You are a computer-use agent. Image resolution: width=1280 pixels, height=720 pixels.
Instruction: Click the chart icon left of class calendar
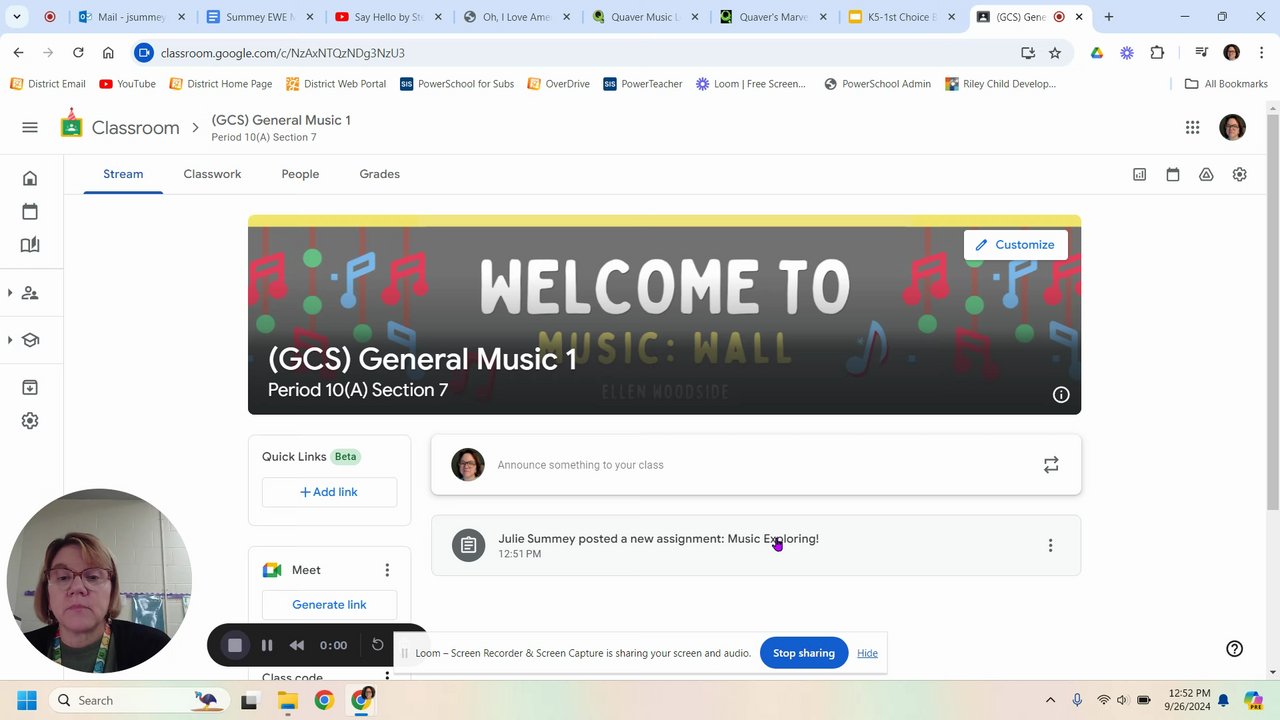point(1139,174)
